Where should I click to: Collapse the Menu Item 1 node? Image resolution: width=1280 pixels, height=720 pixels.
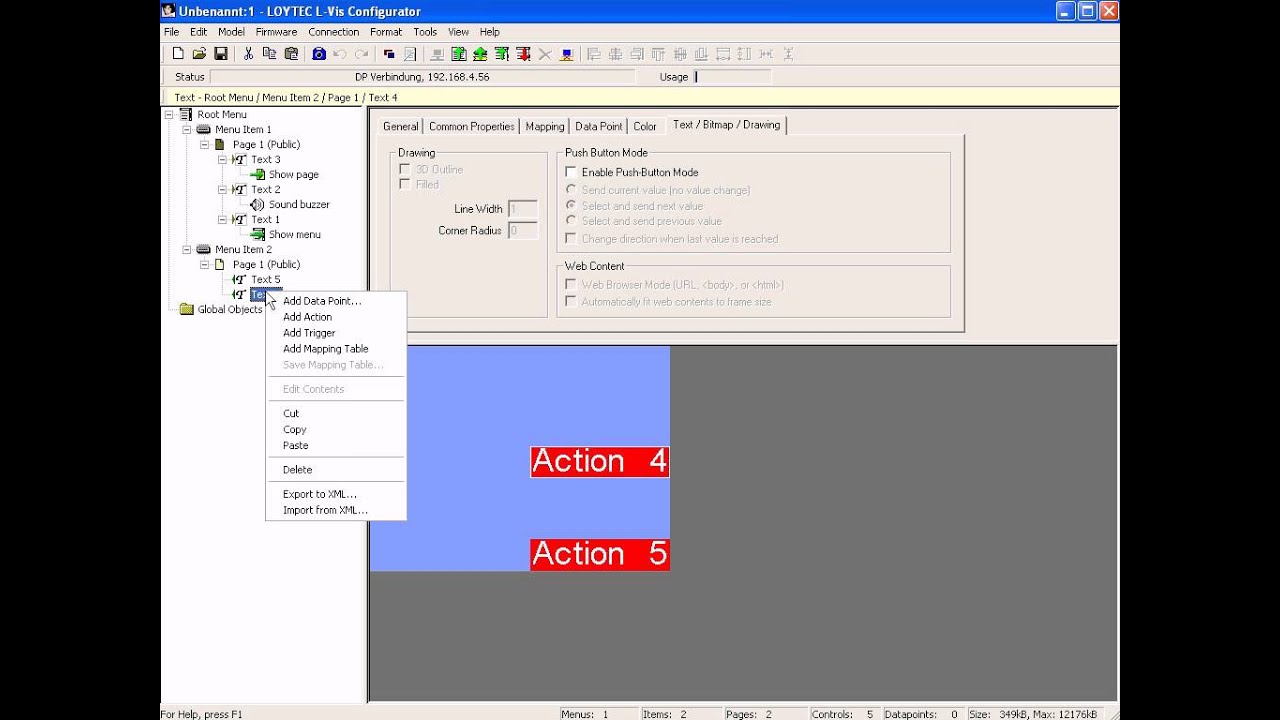[x=187, y=129]
